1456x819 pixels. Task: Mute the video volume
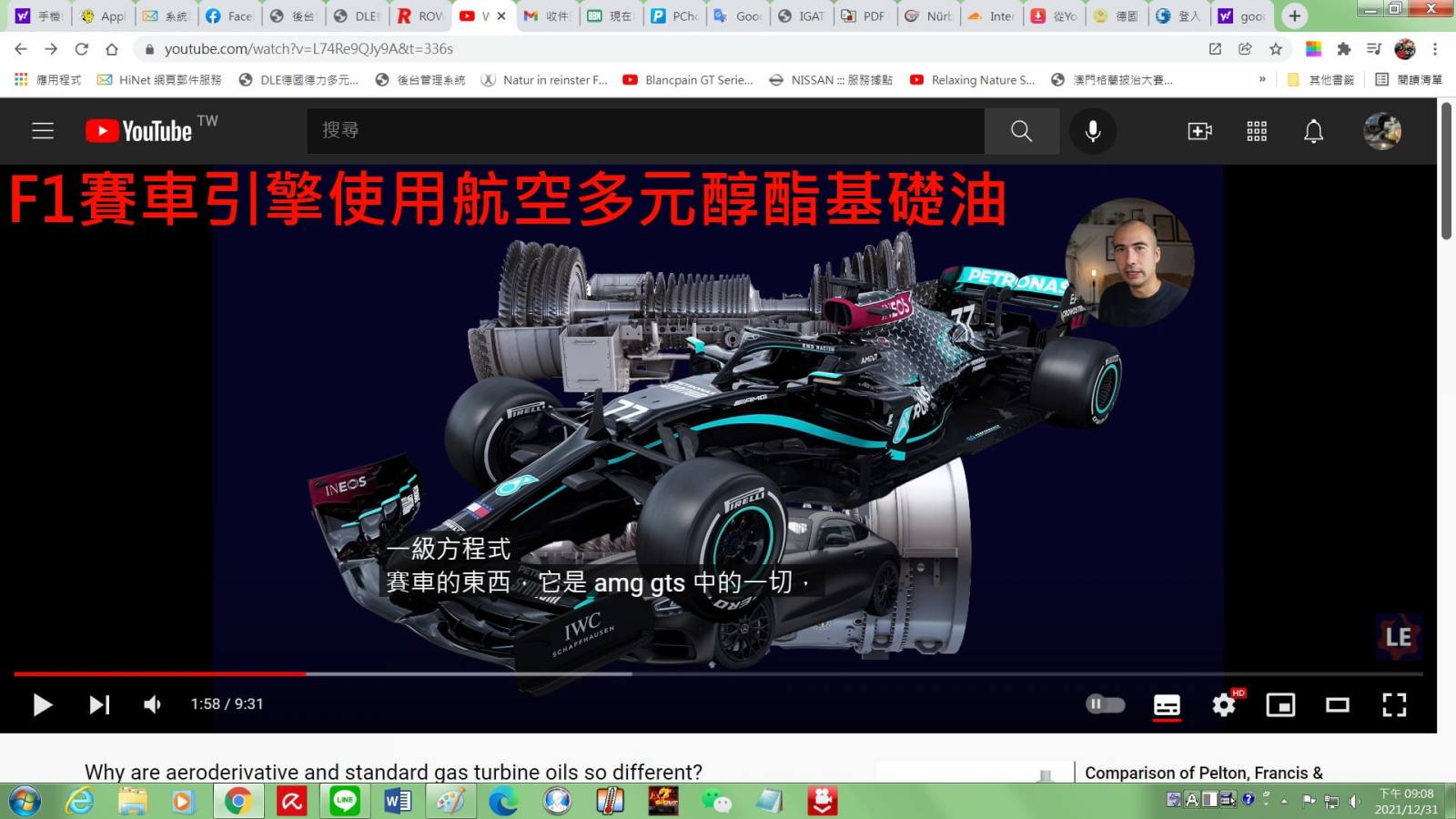point(153,704)
